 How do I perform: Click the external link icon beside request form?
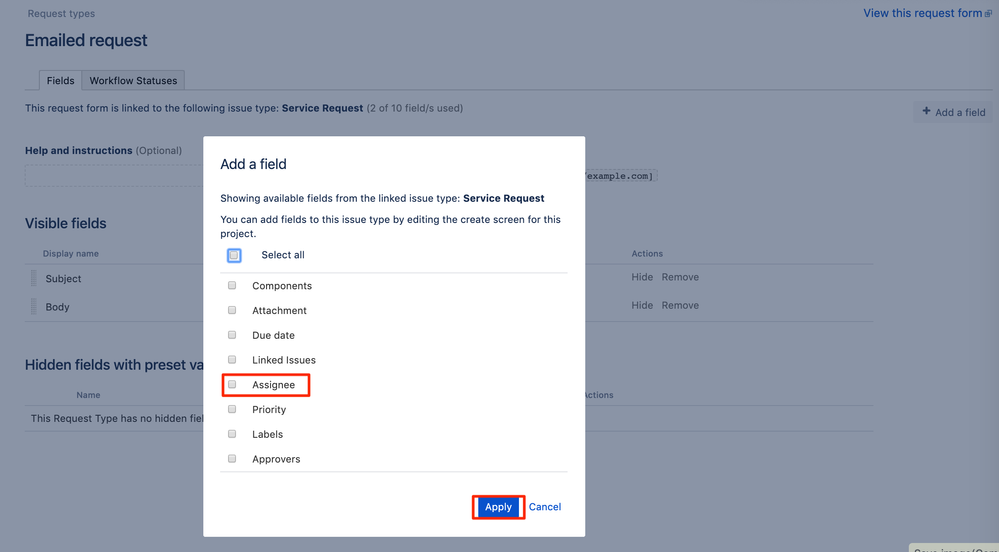tap(988, 13)
